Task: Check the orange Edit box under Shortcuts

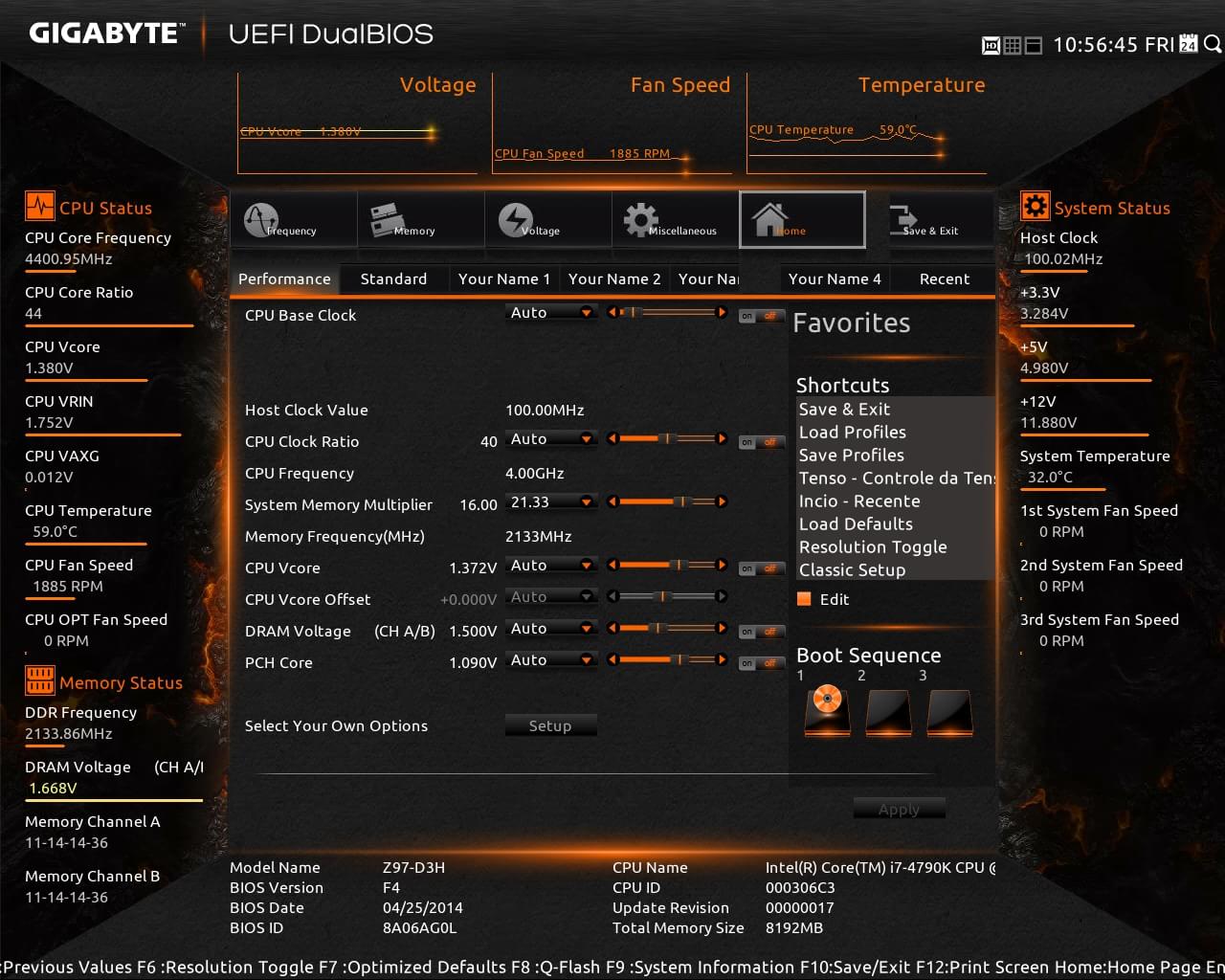Action: [x=804, y=599]
